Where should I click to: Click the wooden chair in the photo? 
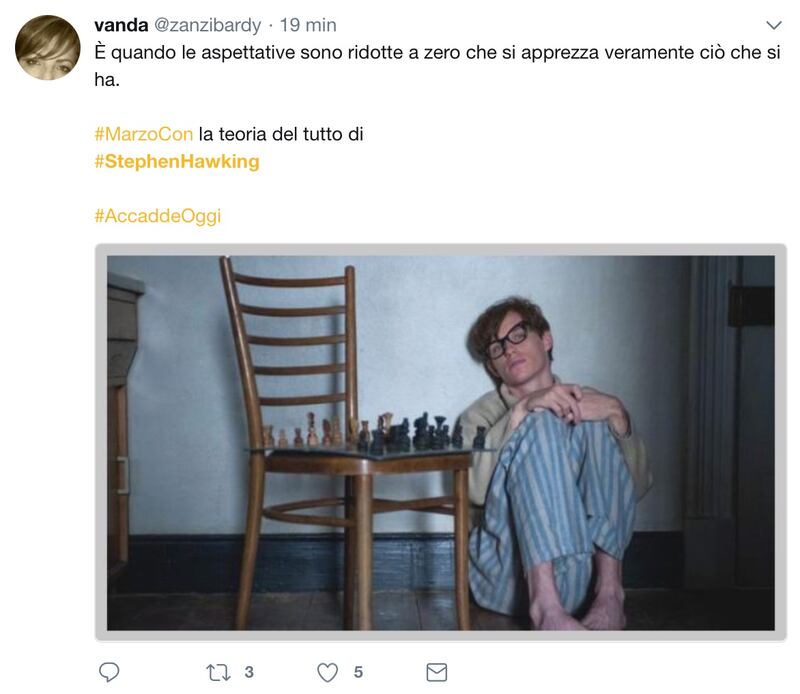(343, 444)
